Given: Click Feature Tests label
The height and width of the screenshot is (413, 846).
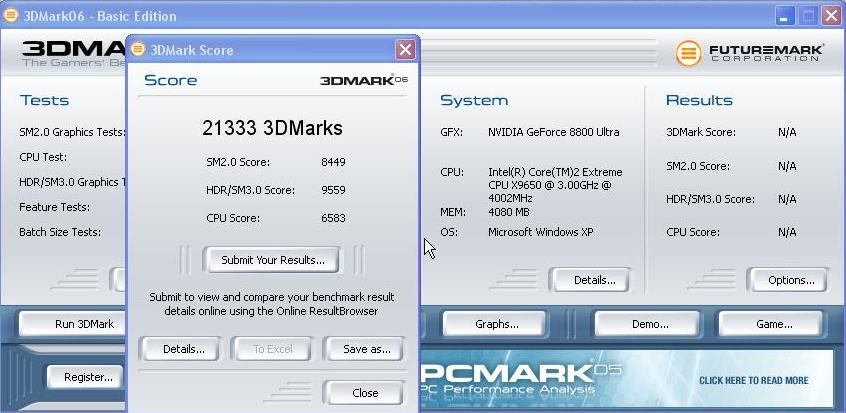Looking at the screenshot, I should pyautogui.click(x=54, y=207).
